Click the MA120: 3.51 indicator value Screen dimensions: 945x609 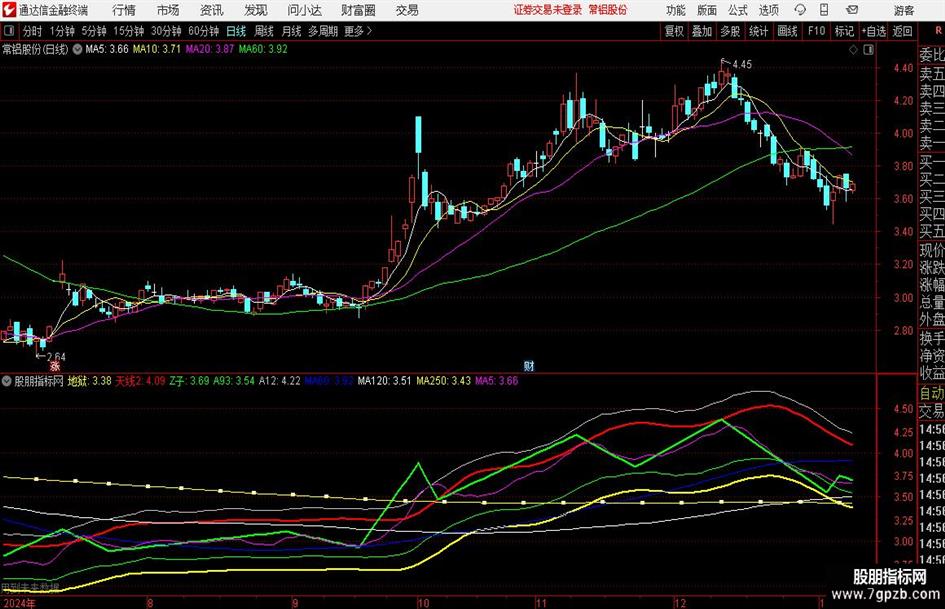[385, 381]
